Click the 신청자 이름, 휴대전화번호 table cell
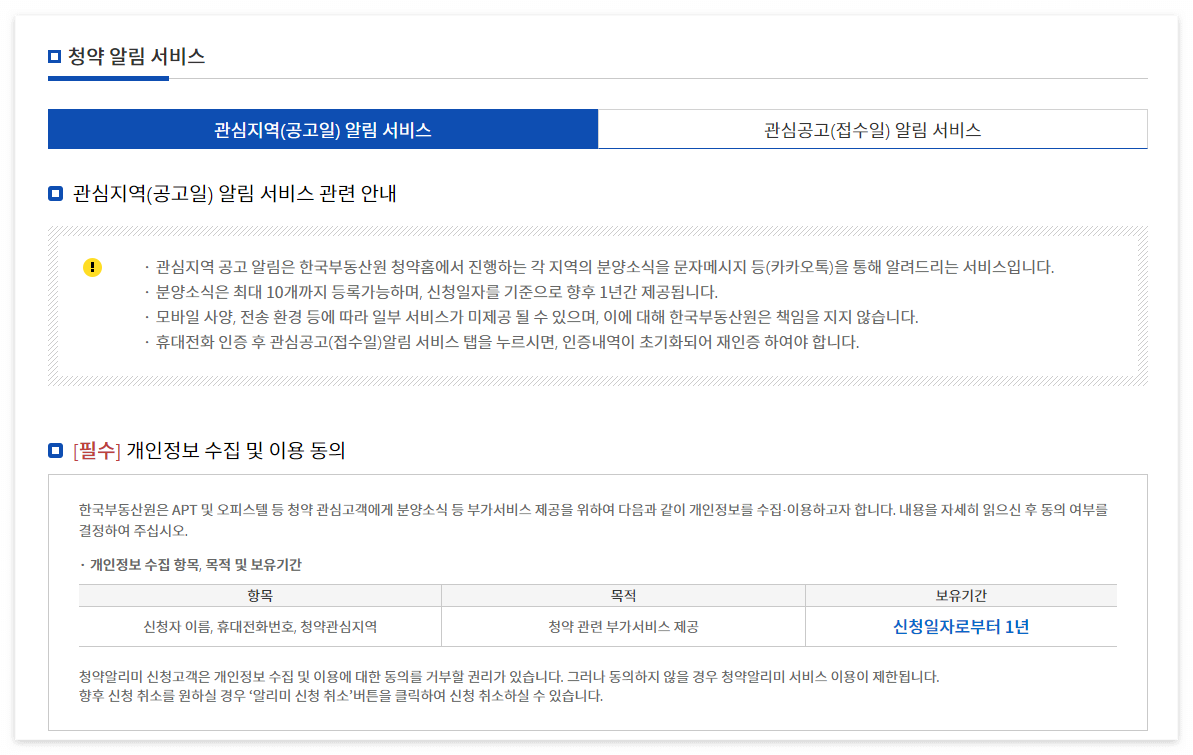This screenshot has height=755, width=1193. click(x=259, y=626)
